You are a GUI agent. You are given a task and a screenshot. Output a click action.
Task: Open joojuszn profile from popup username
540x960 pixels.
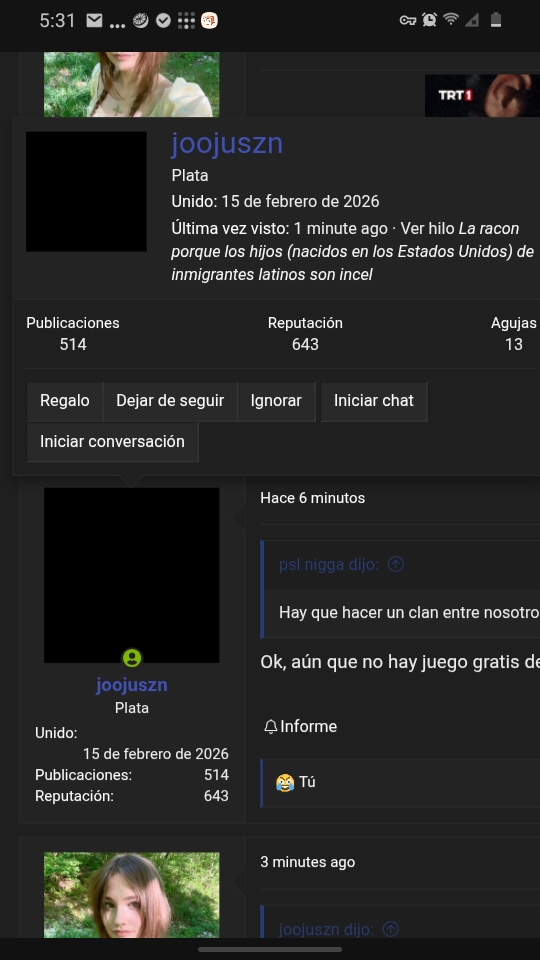pos(227,144)
